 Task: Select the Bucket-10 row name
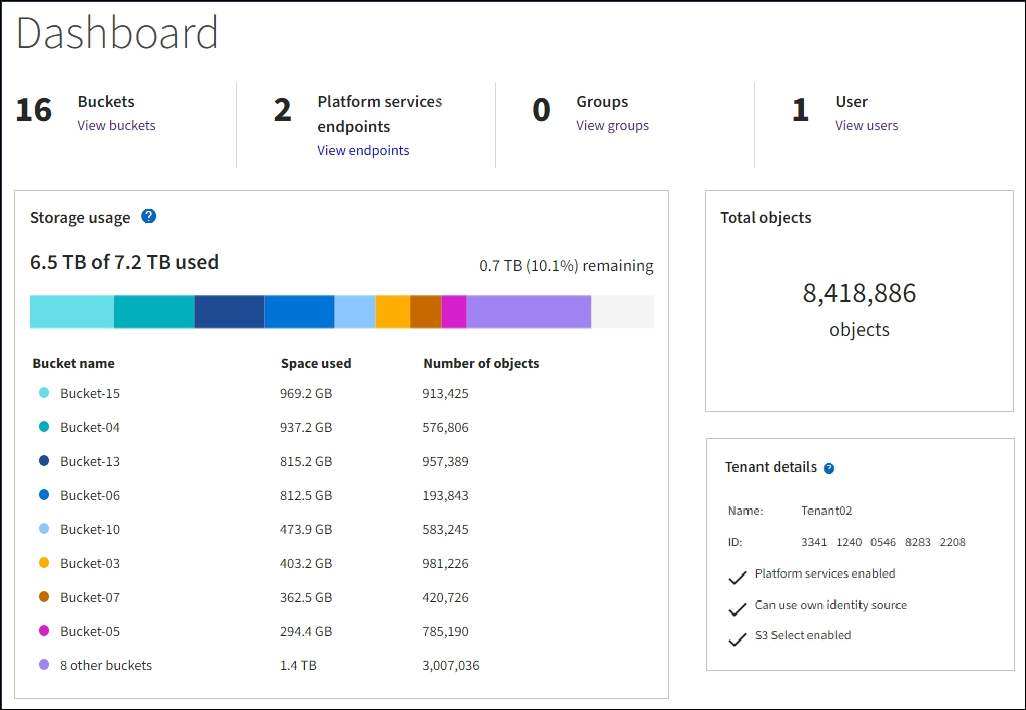[90, 530]
